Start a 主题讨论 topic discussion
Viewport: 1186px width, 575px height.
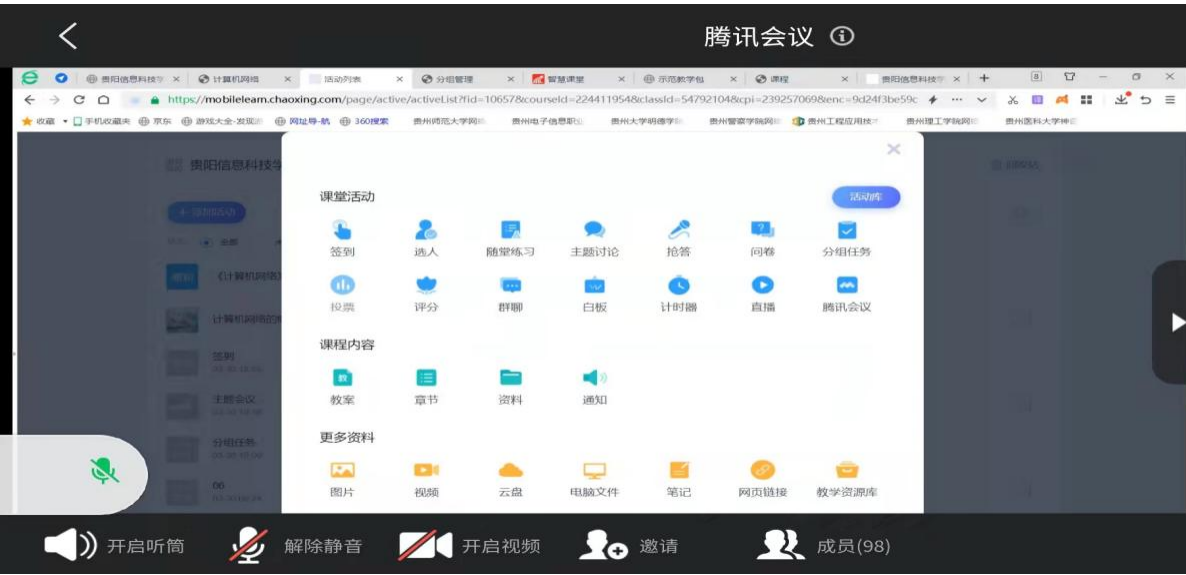pos(594,231)
